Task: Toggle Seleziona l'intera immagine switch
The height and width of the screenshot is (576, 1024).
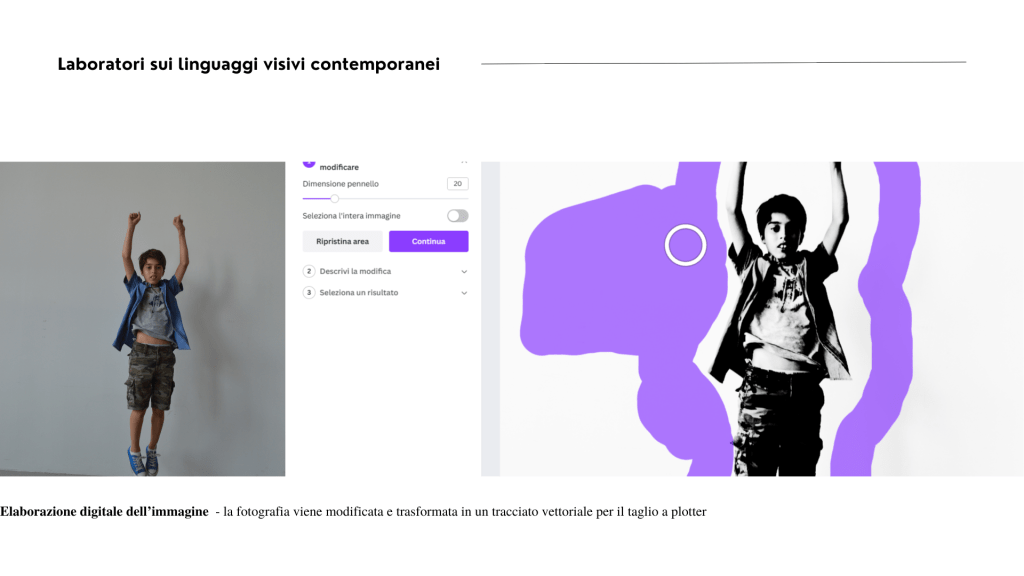Action: (x=458, y=216)
